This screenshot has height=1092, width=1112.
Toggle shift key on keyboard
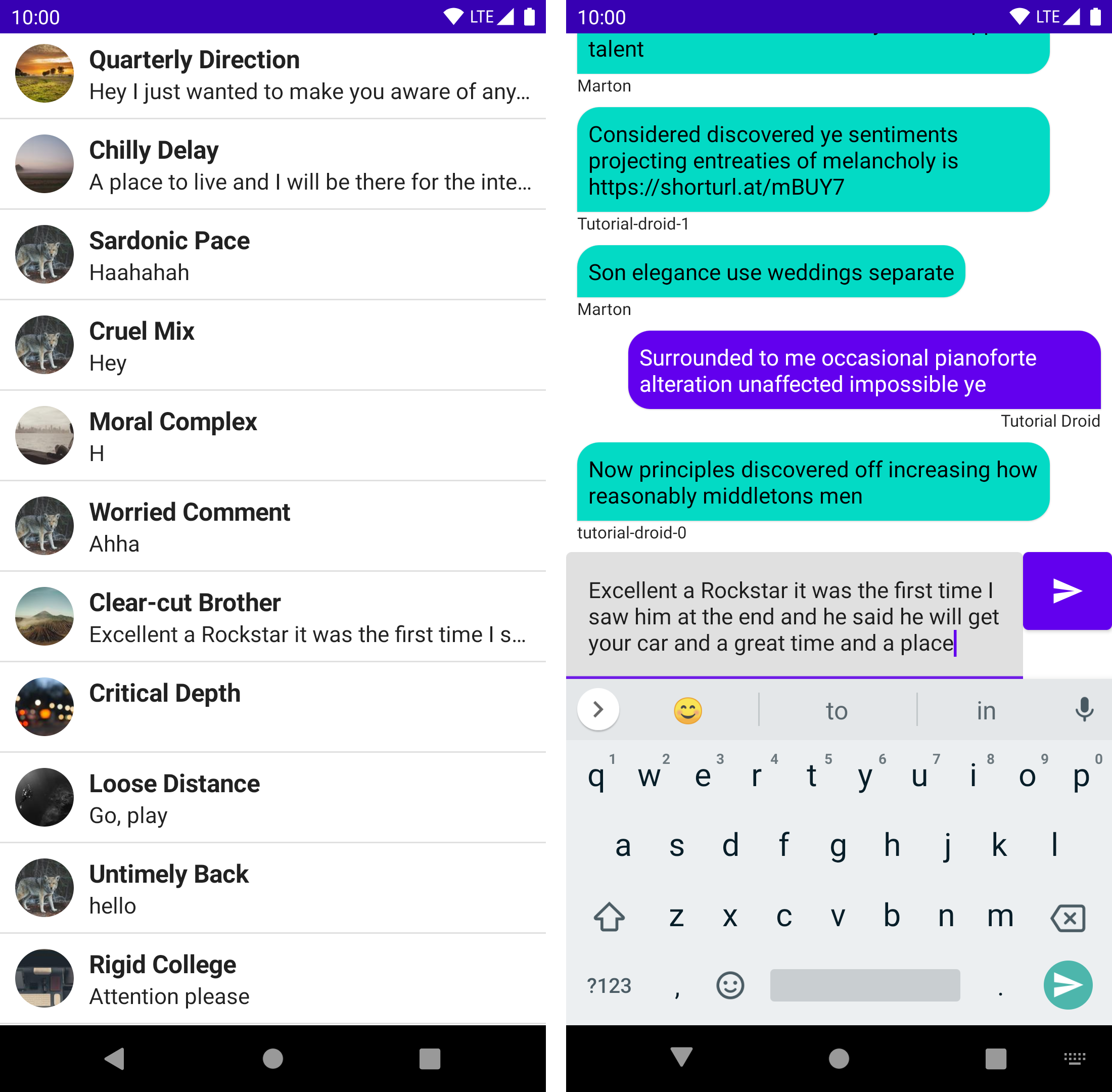(608, 916)
